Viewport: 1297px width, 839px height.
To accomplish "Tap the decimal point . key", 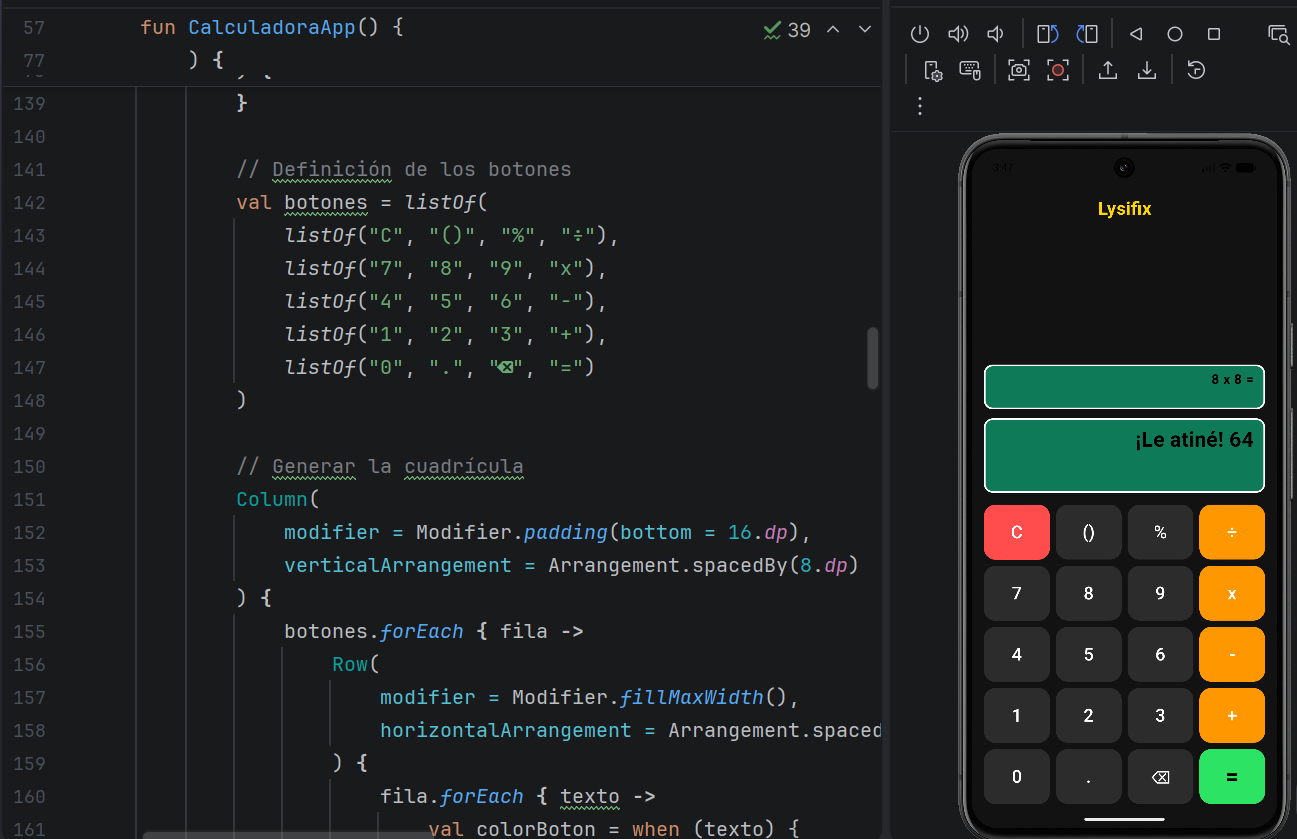I will [1088, 776].
